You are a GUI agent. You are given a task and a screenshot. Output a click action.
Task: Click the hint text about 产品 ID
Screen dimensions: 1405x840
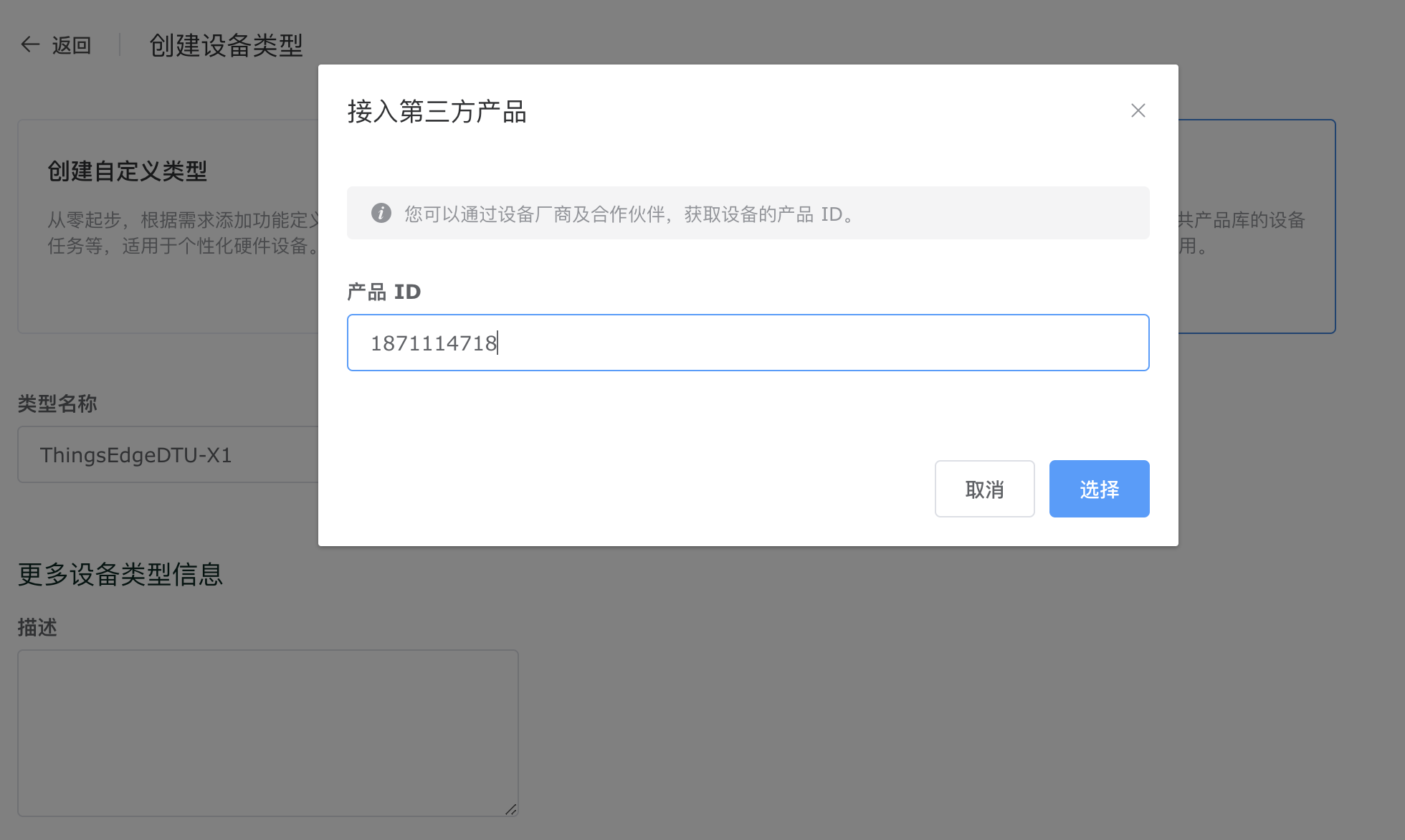click(631, 214)
